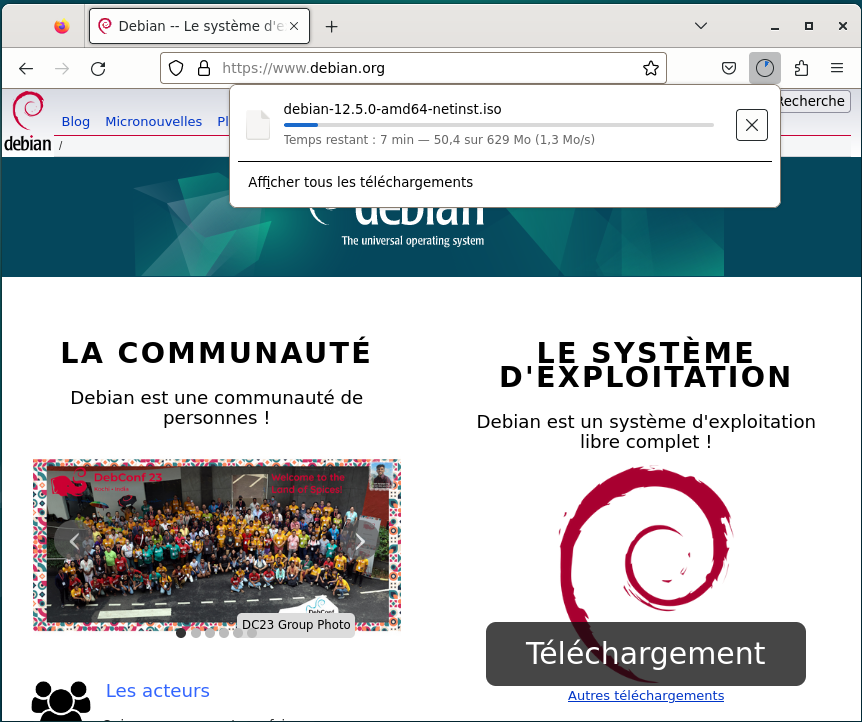Click the DC23 Group Photo caption
The height and width of the screenshot is (722, 862).
(296, 625)
